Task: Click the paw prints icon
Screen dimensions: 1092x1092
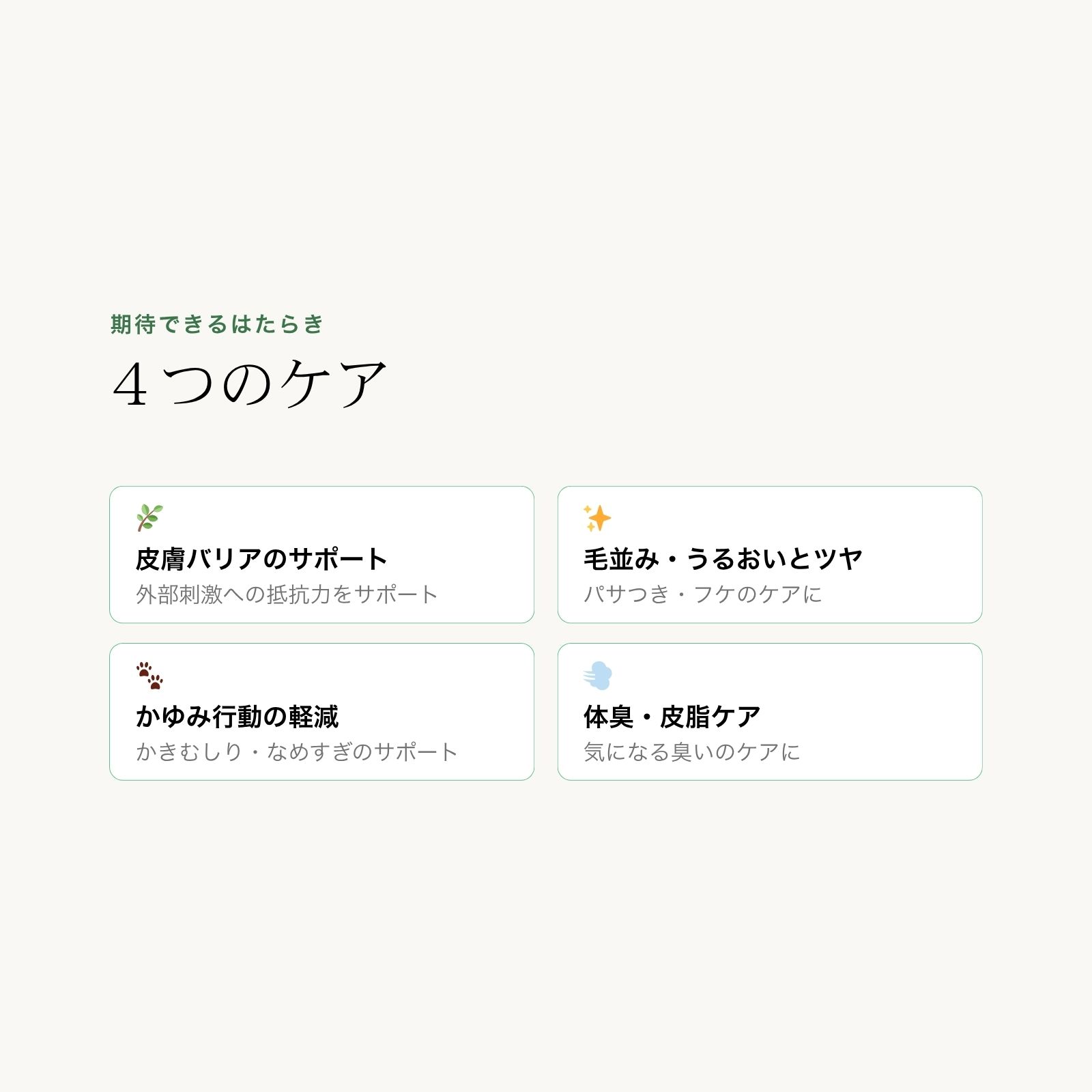Action: pyautogui.click(x=149, y=675)
